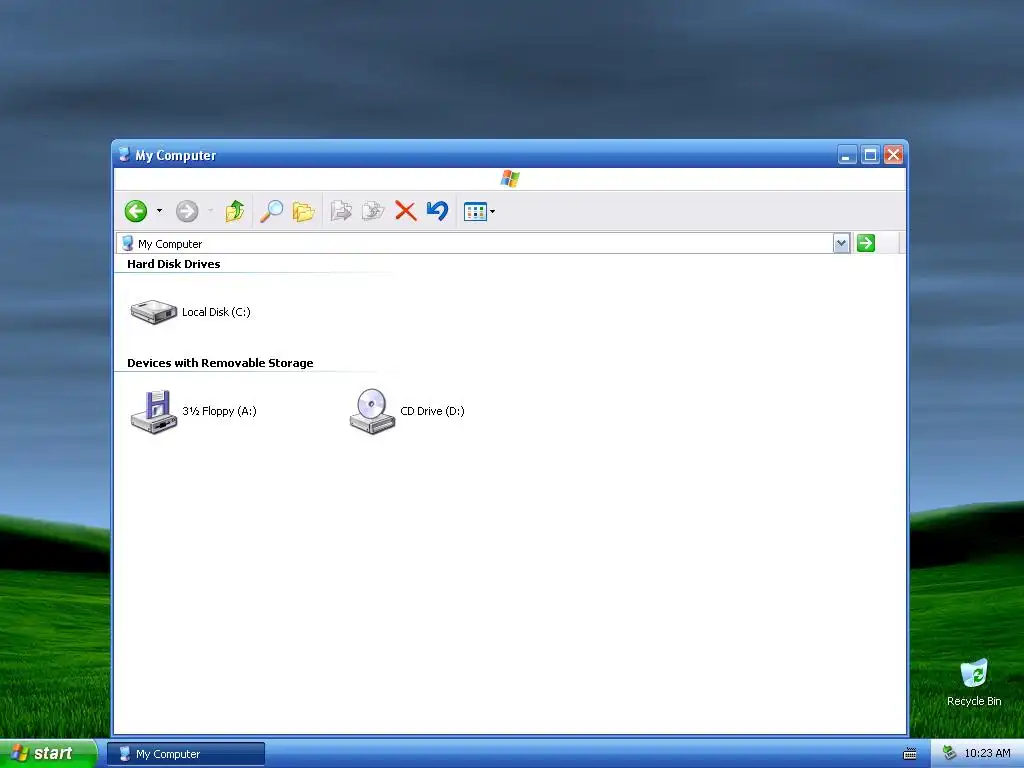Open the Start menu

point(48,754)
